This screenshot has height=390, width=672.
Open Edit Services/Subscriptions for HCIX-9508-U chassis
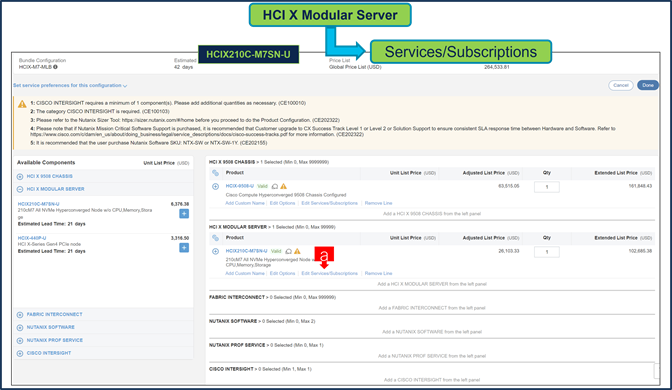329,203
